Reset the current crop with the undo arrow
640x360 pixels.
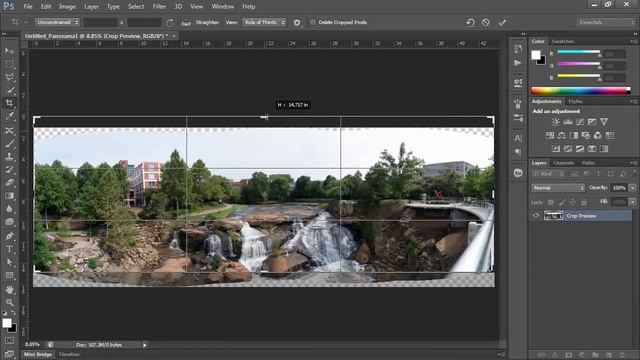click(x=471, y=22)
